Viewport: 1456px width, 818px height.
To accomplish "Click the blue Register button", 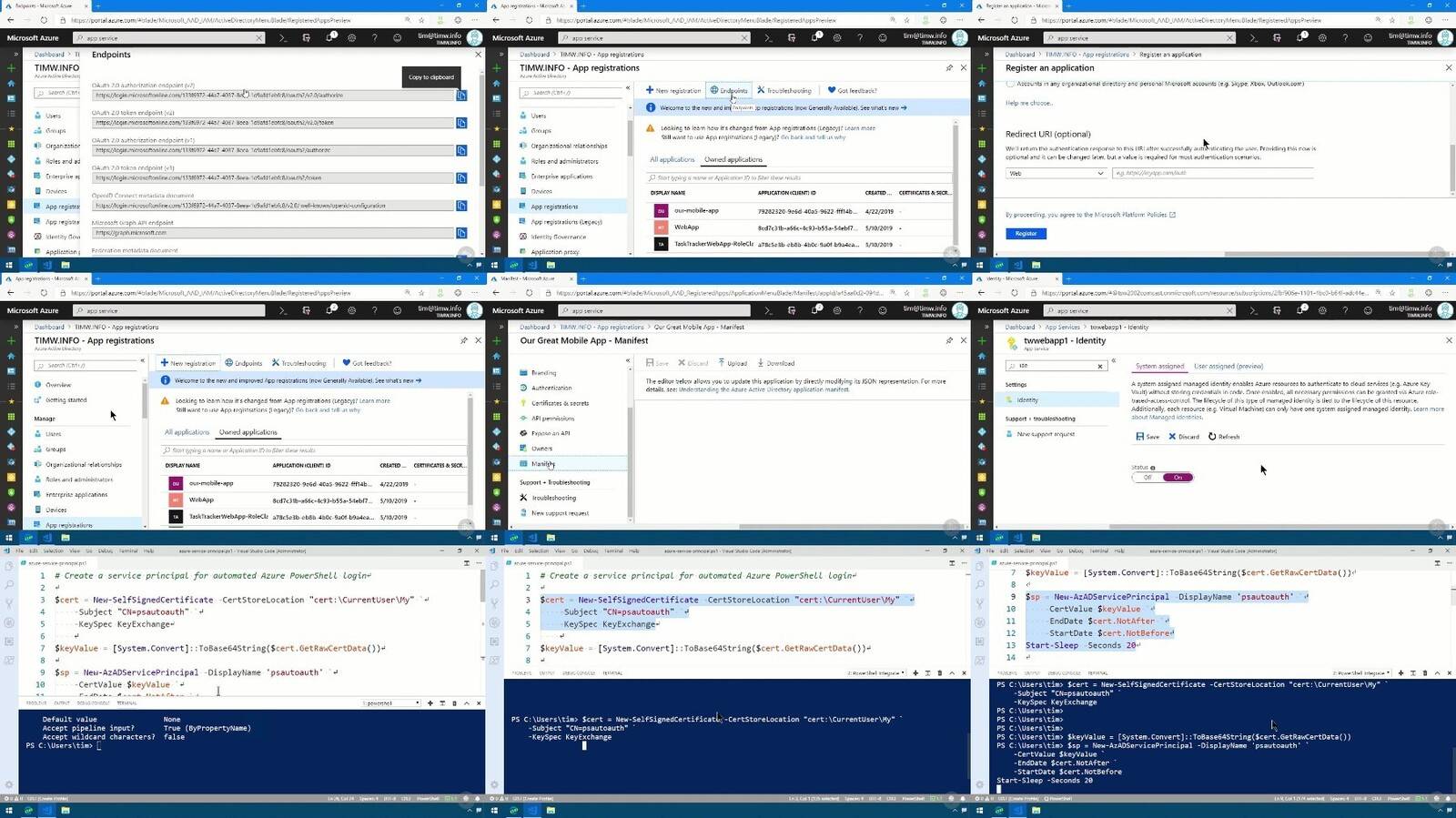I will coord(1026,234).
